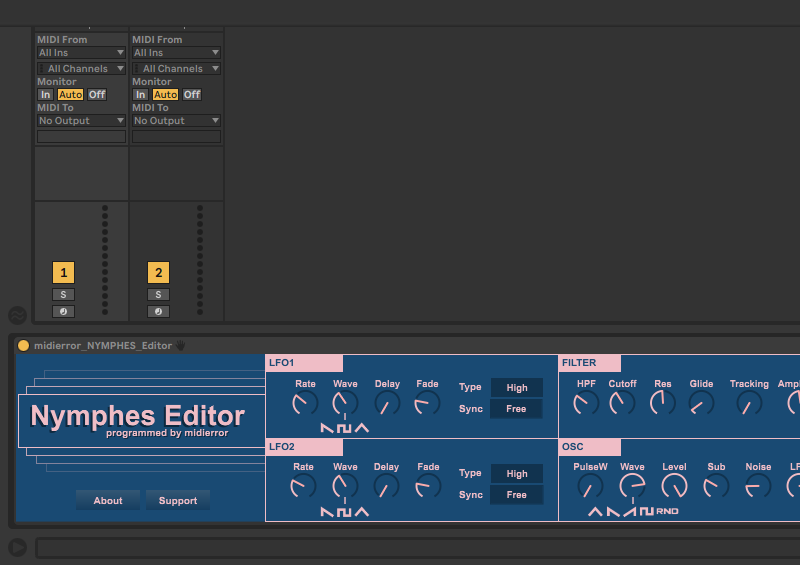Click the hand hot-swap icon beside device title

pyautogui.click(x=181, y=346)
